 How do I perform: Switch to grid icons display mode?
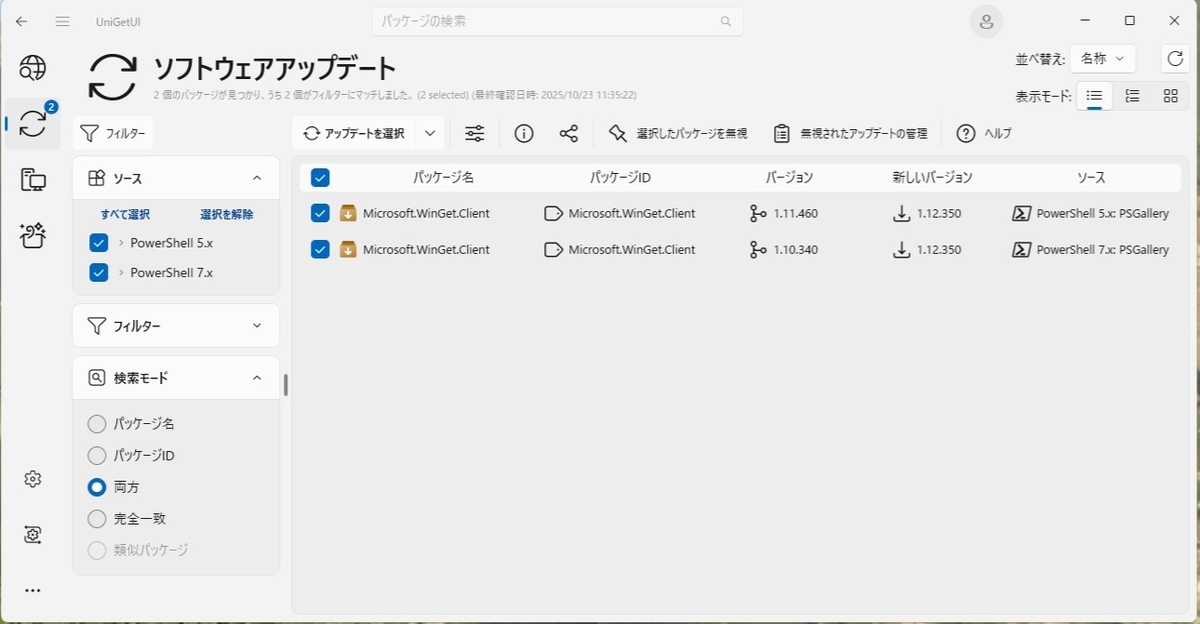(1170, 96)
